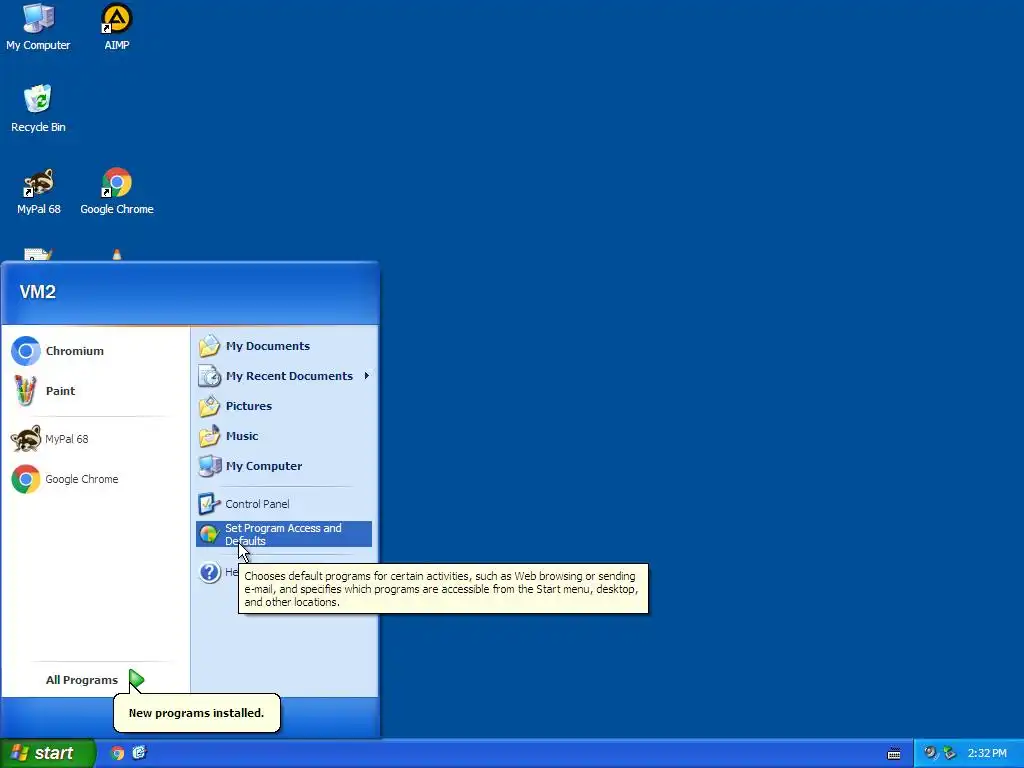Open My Documents folder
This screenshot has width=1024, height=768.
(x=284, y=345)
